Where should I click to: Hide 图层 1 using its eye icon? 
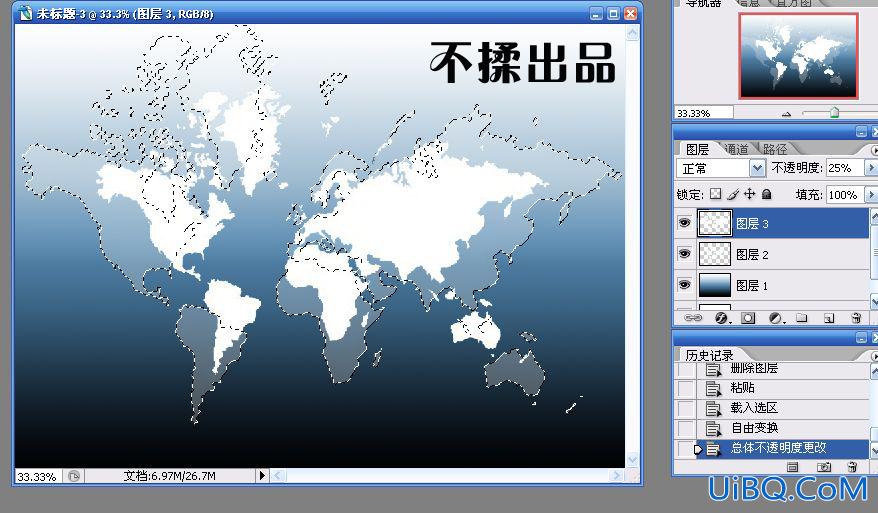[684, 285]
